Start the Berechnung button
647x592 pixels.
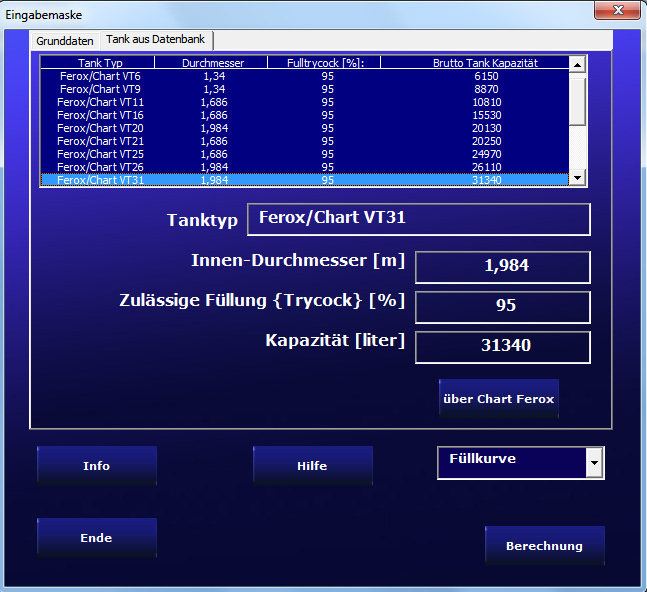click(545, 546)
